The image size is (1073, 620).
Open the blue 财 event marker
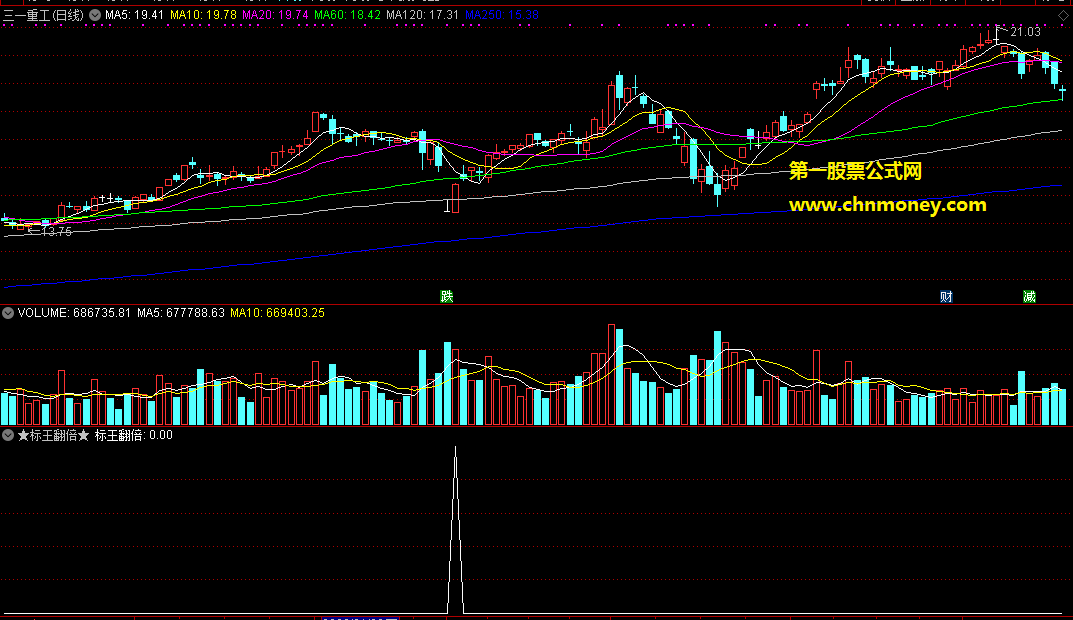pyautogui.click(x=946, y=296)
